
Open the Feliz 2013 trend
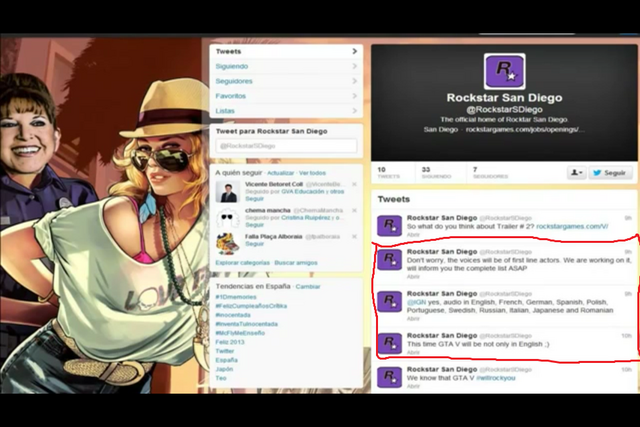click(x=230, y=342)
